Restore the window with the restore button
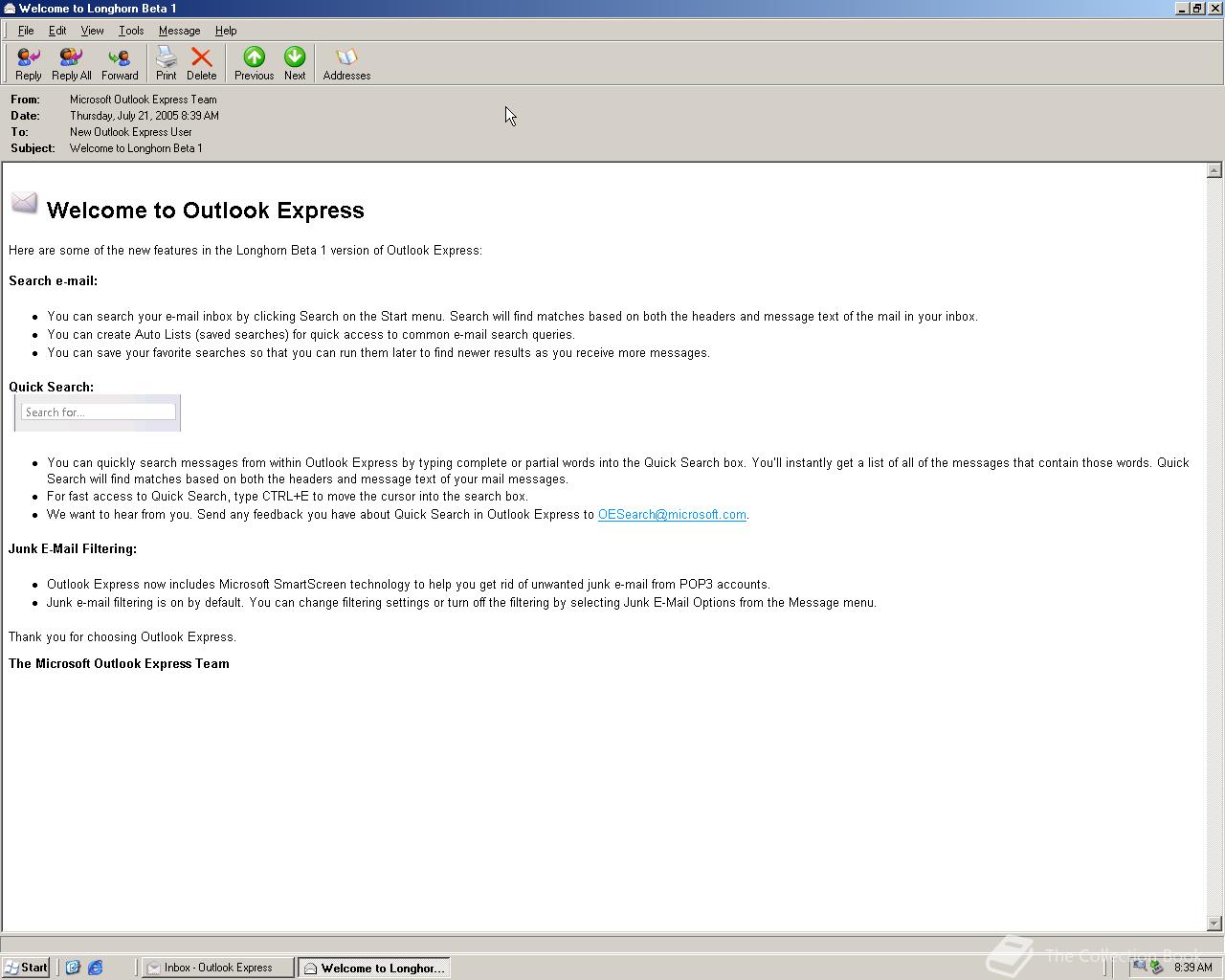 tap(1197, 8)
